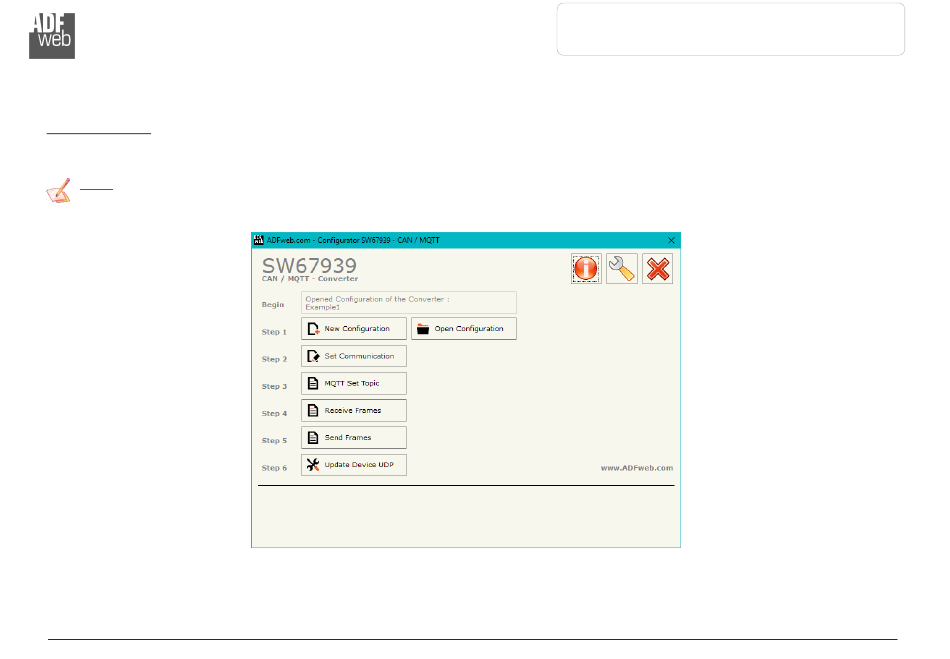
Task: Click the Configurator title bar app icon
Action: click(x=259, y=240)
